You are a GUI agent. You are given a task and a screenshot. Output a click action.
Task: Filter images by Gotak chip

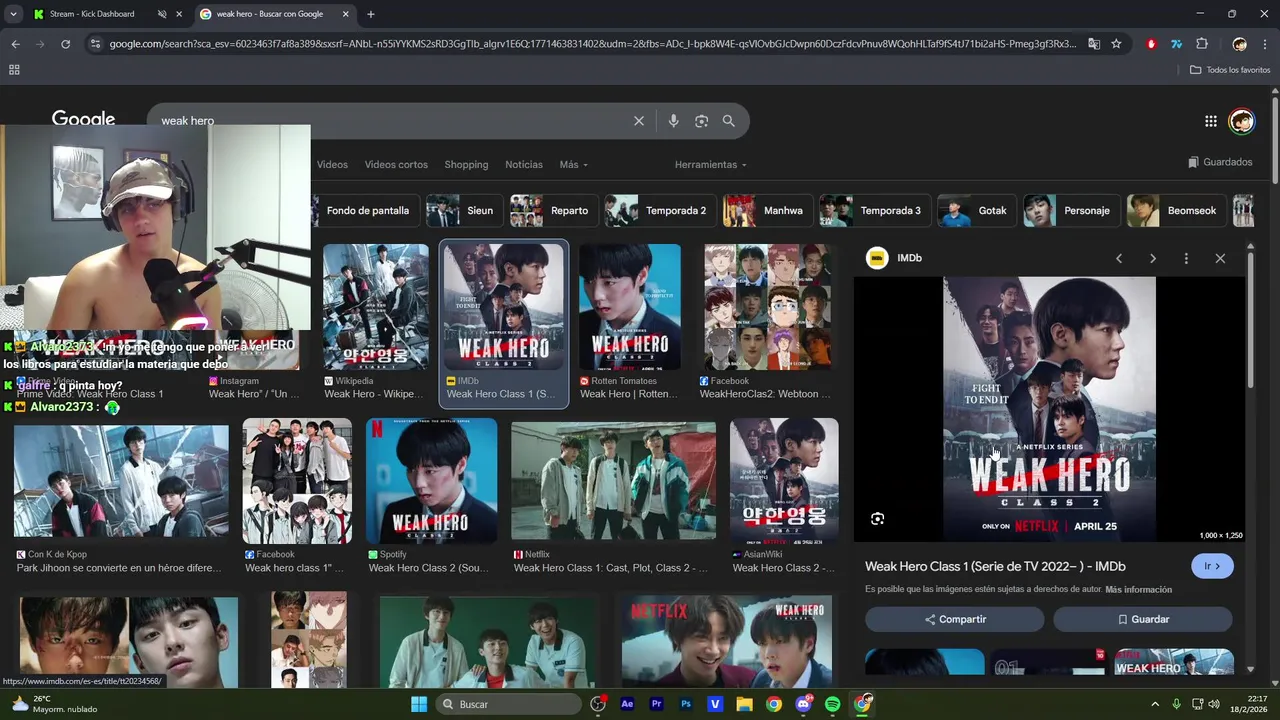click(977, 211)
